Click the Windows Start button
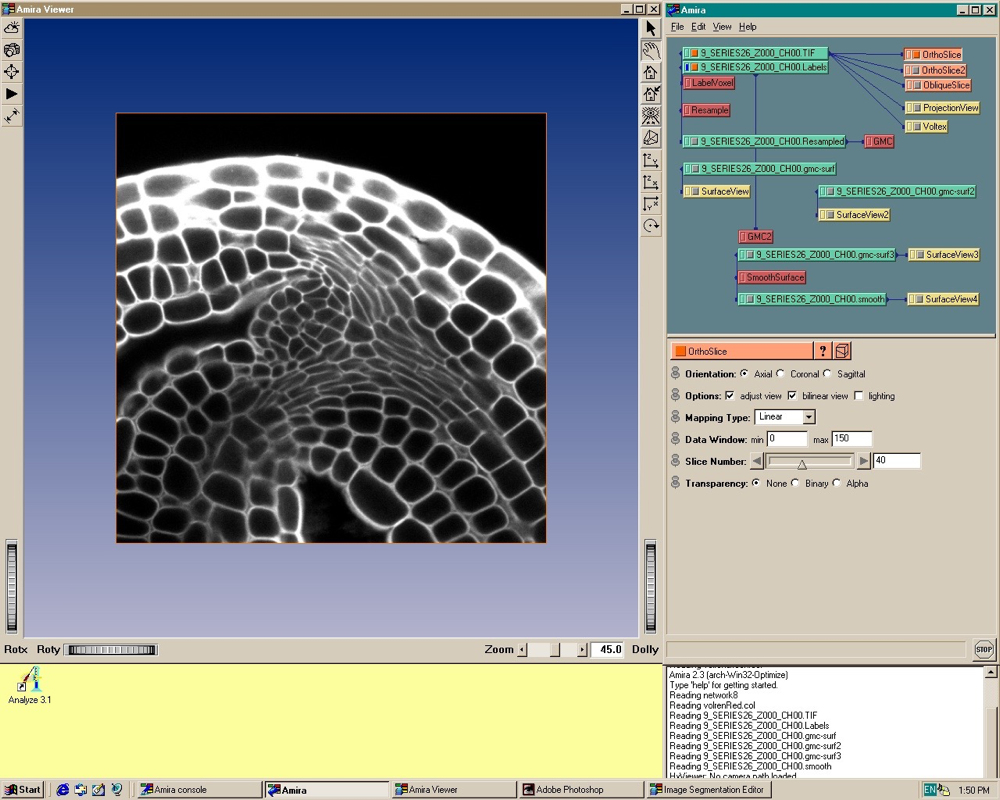This screenshot has width=1000, height=800. (x=23, y=790)
